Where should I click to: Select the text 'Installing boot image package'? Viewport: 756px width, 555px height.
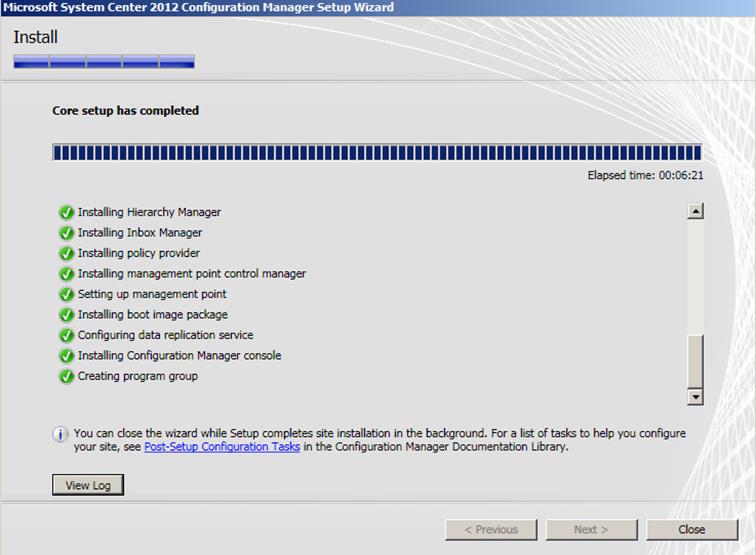[153, 314]
